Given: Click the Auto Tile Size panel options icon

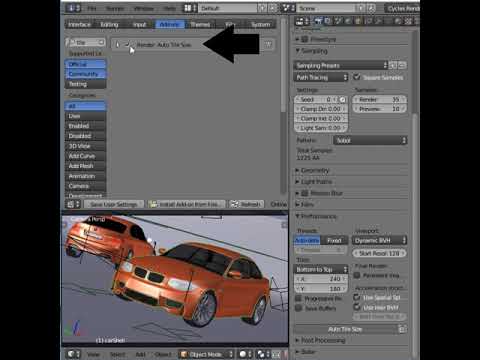Looking at the screenshot, I should [x=403, y=329].
